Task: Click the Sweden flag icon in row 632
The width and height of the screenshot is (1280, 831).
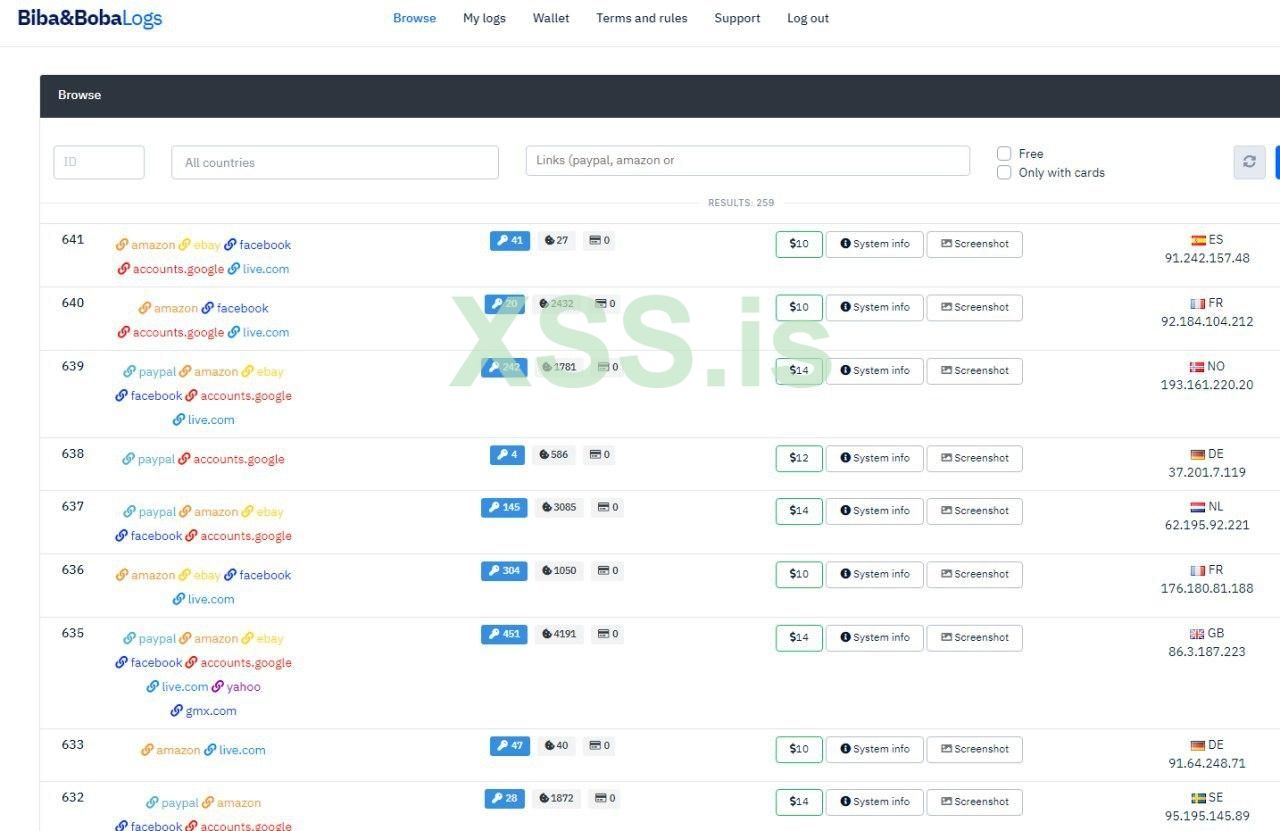Action: (x=1198, y=798)
